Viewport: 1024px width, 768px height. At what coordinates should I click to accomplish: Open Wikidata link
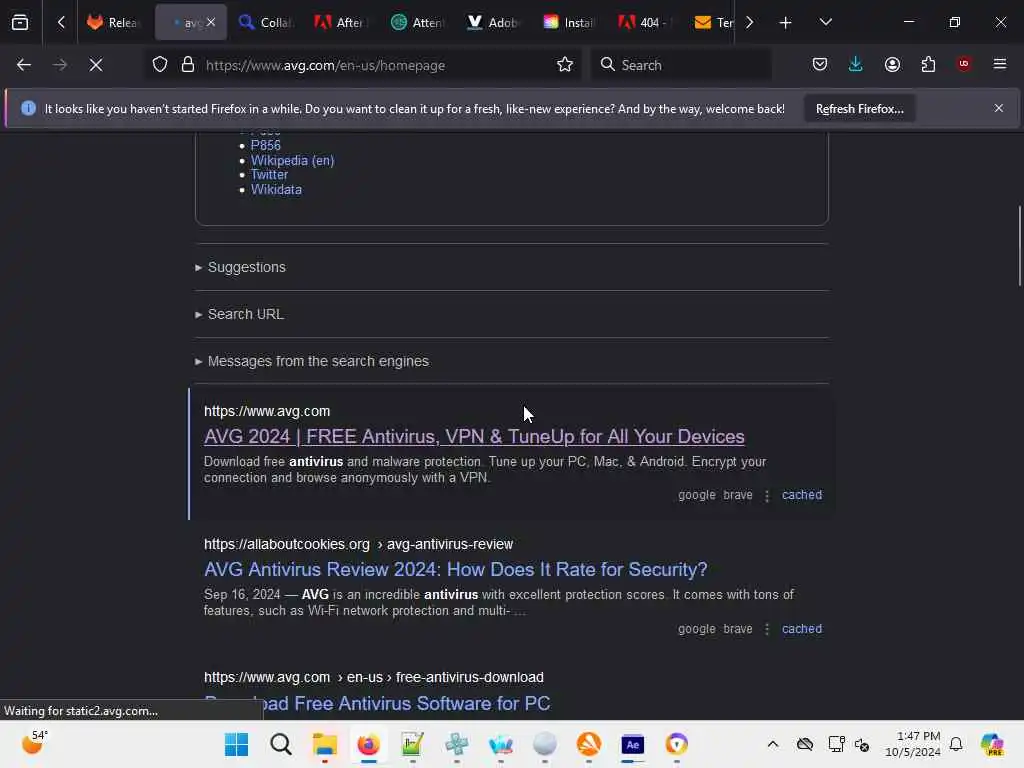(276, 190)
